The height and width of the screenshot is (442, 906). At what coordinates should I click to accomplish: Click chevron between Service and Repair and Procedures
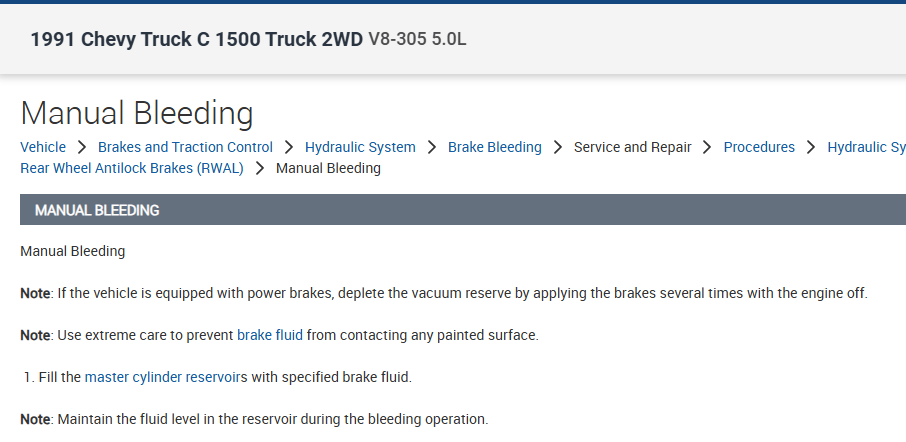click(x=708, y=147)
